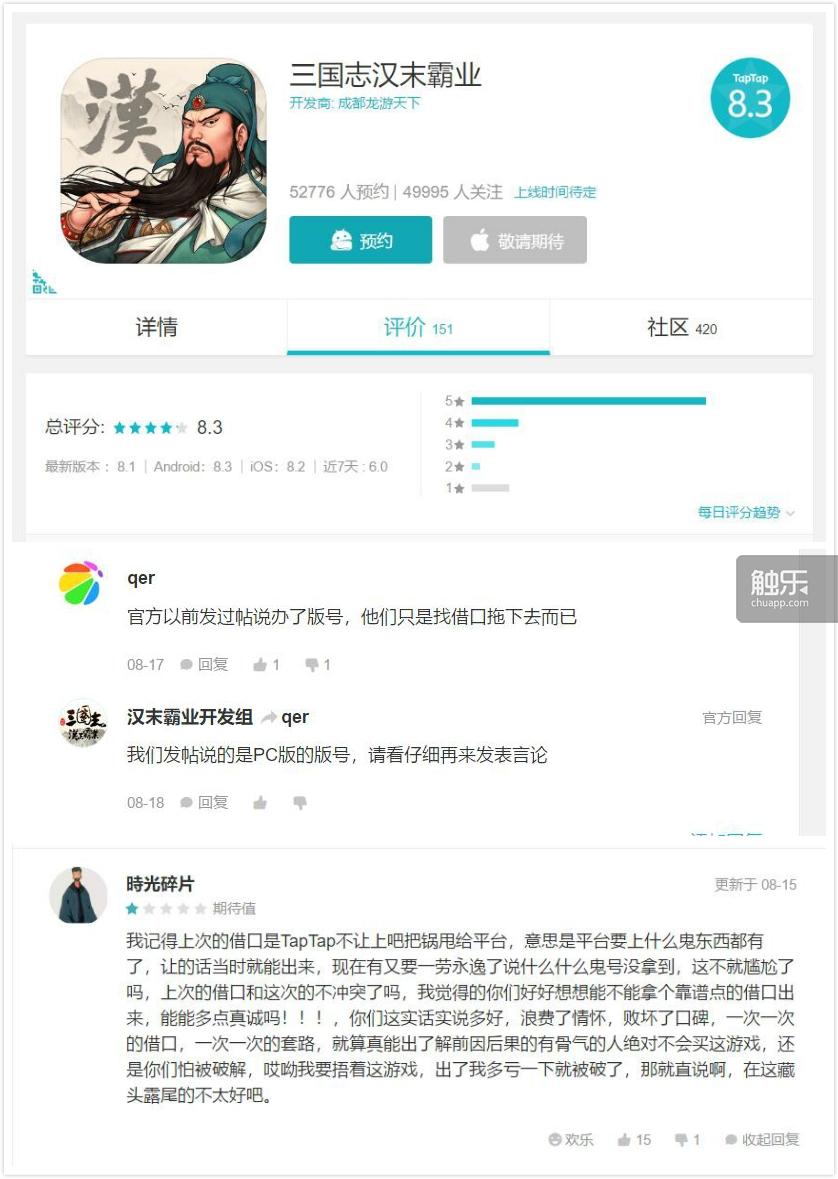This screenshot has width=838, height=1179.
Task: Switch to the 社区 420 tab
Action: pyautogui.click(x=682, y=327)
